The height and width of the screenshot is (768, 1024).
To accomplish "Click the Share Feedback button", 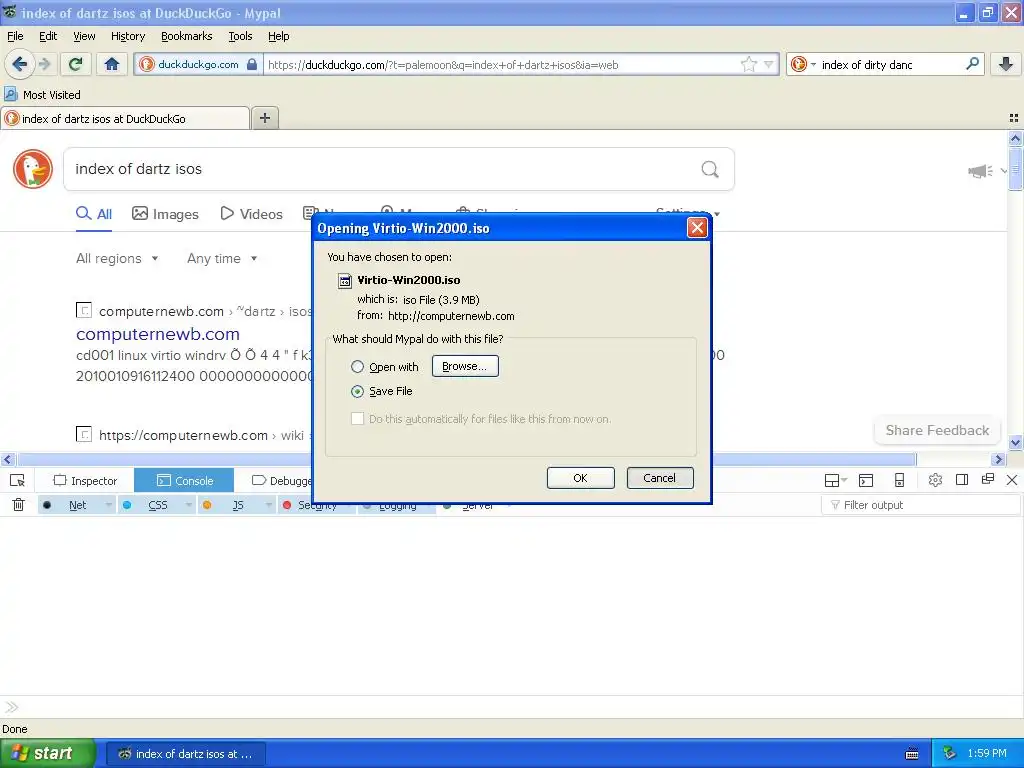I will tap(937, 430).
